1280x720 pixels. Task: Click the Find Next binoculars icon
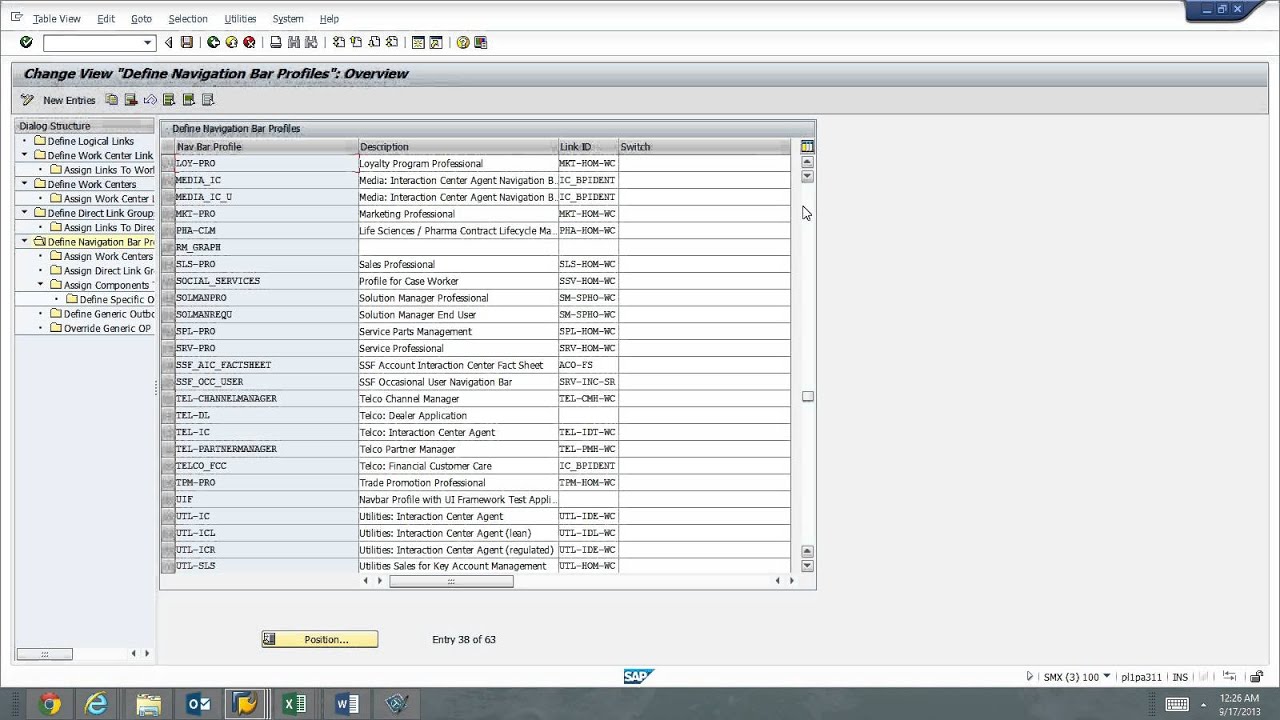click(311, 42)
